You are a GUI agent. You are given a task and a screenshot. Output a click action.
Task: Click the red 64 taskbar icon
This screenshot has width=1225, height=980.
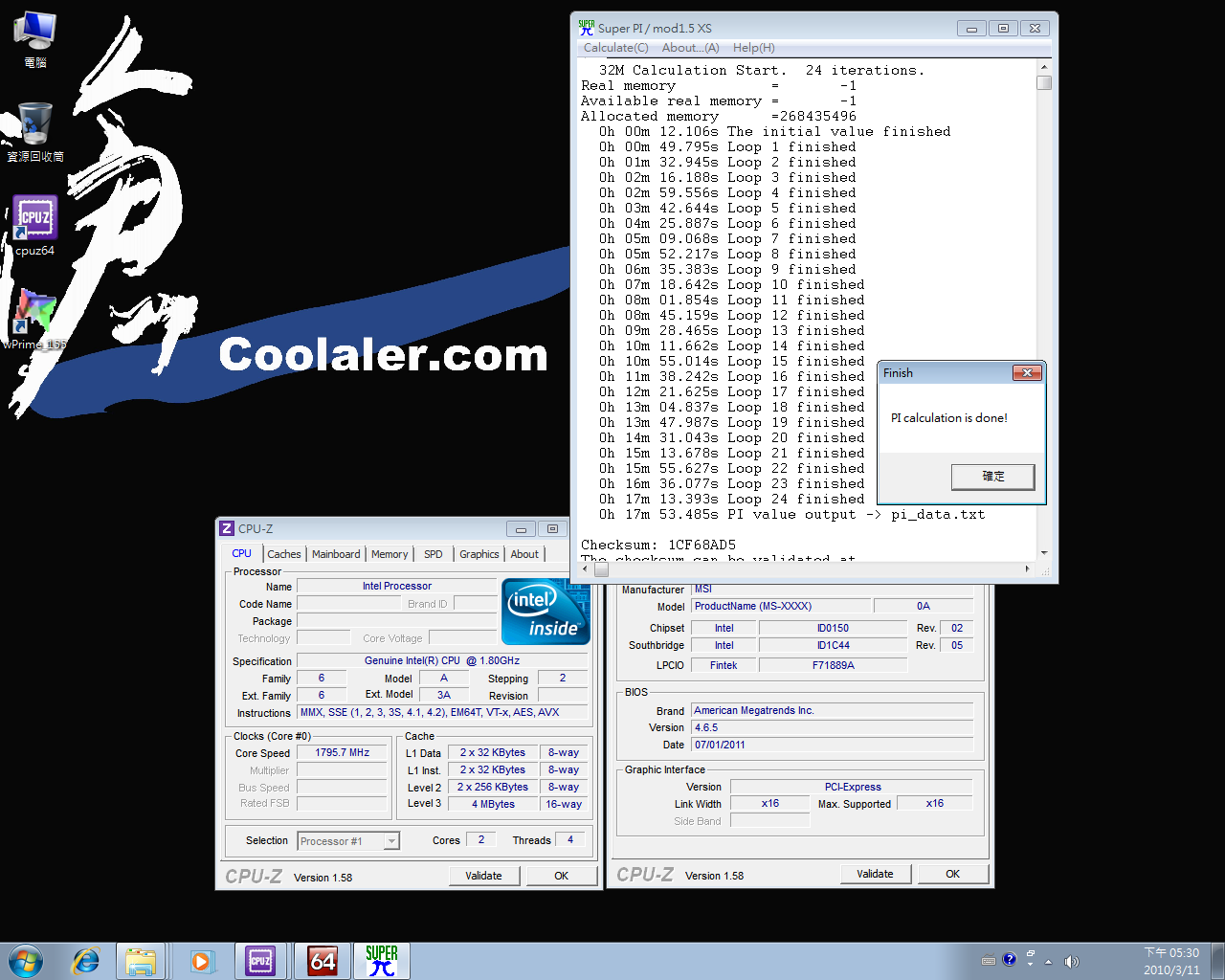(323, 961)
